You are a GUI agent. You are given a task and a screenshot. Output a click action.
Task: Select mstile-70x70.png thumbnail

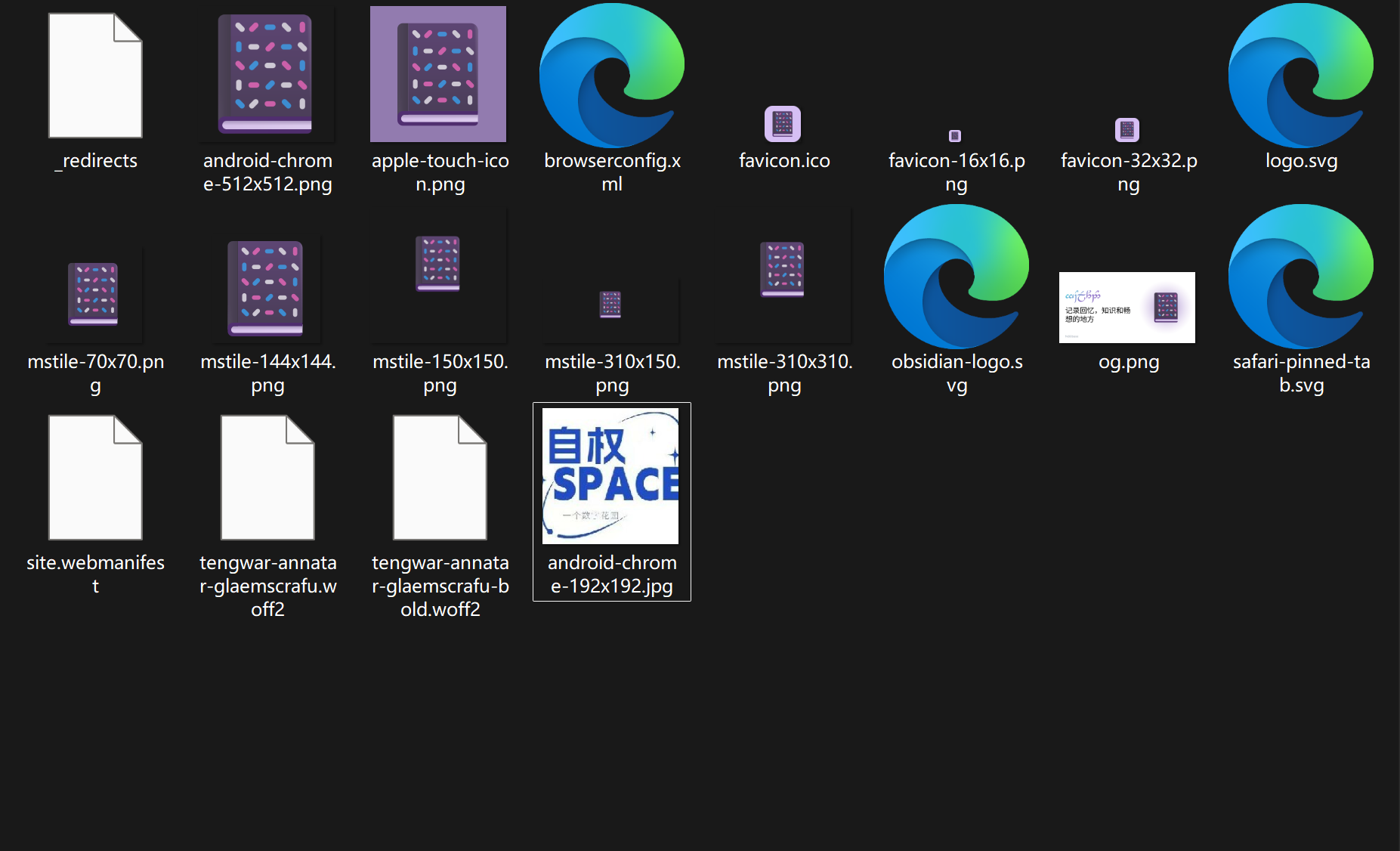[x=94, y=295]
